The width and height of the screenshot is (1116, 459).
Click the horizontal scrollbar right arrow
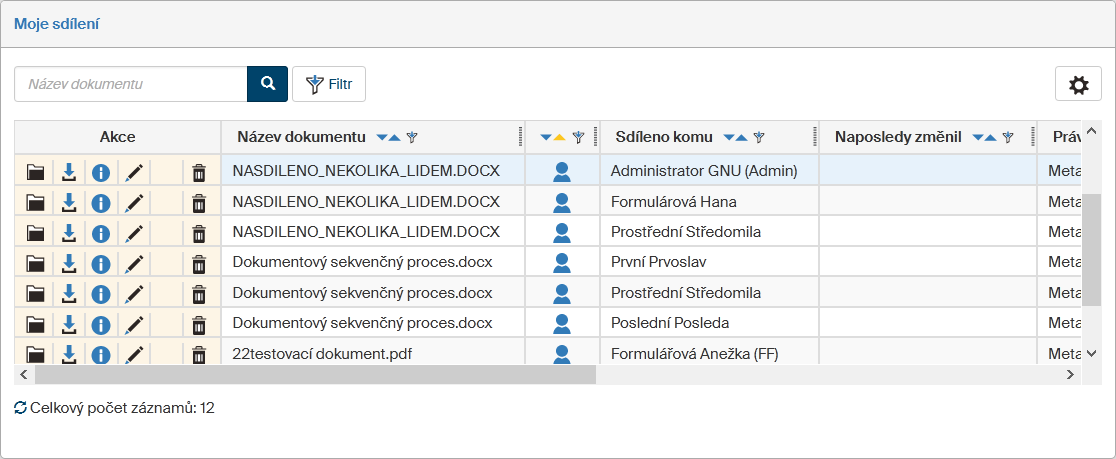point(1069,375)
